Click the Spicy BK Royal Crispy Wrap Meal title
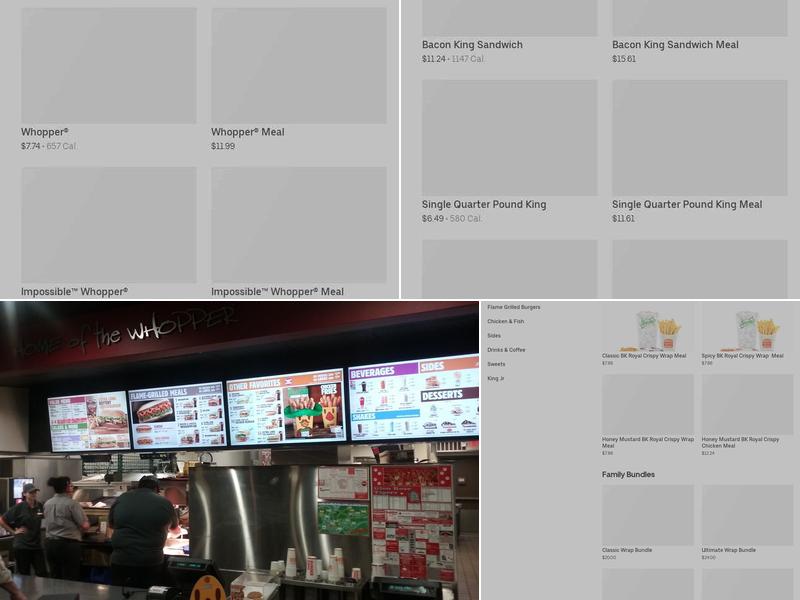 pos(742,356)
